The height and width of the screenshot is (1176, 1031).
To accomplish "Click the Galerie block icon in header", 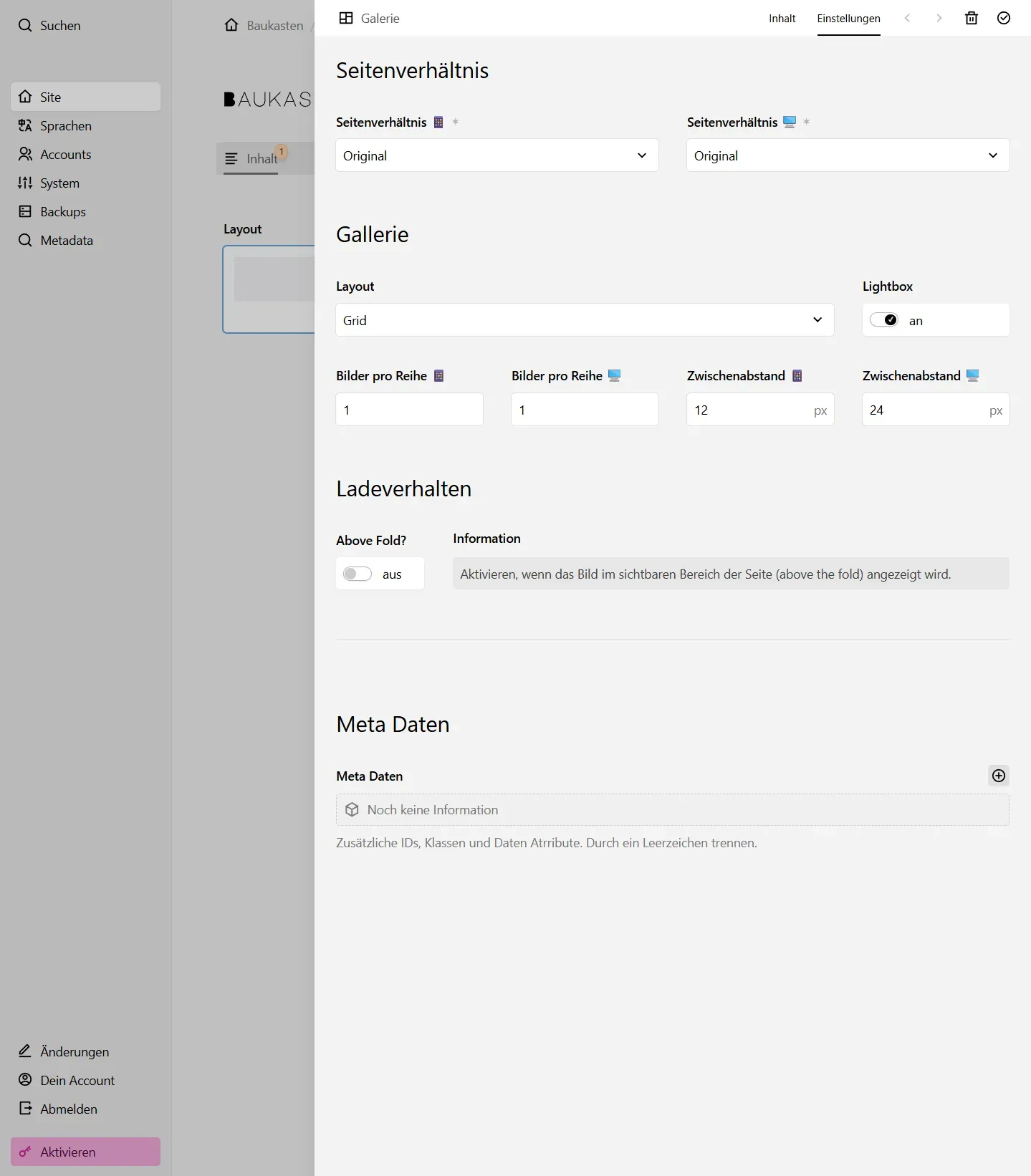I will point(346,19).
